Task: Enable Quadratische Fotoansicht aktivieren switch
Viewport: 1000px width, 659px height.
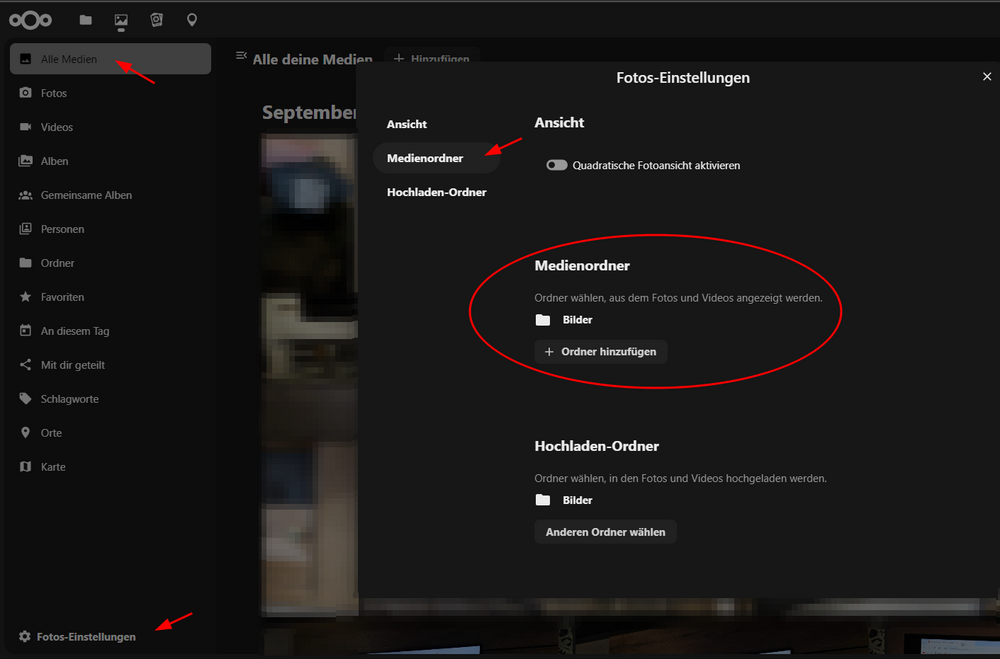Action: (x=557, y=165)
